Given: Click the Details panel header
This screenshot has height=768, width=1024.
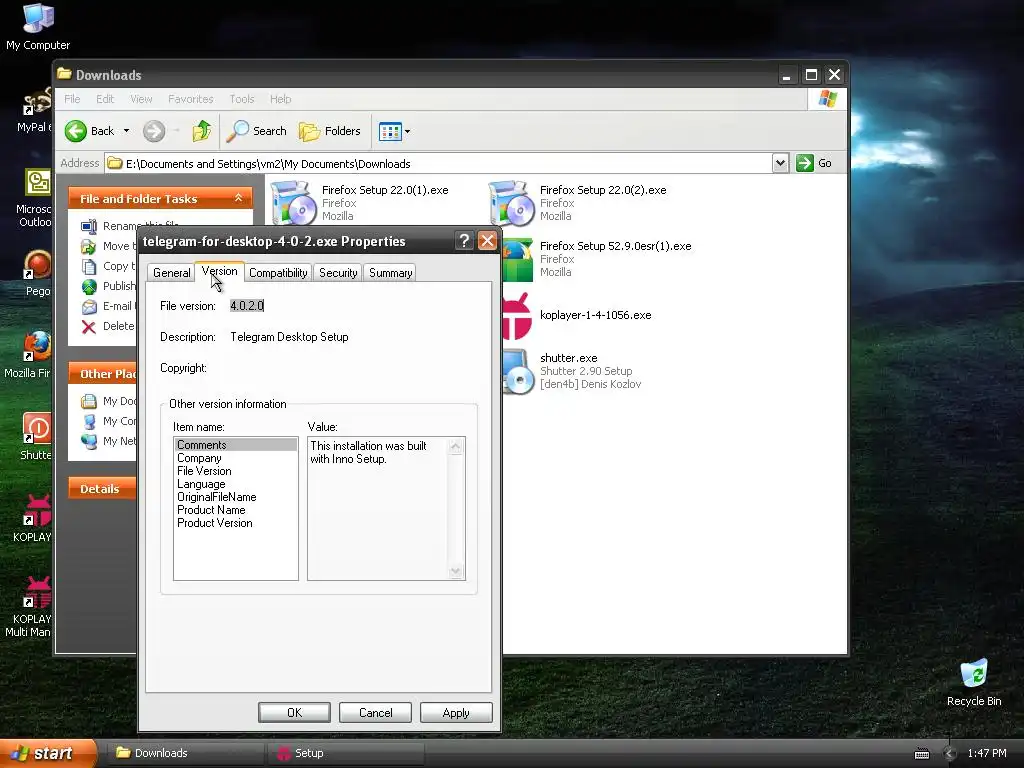Looking at the screenshot, I should click(x=103, y=488).
